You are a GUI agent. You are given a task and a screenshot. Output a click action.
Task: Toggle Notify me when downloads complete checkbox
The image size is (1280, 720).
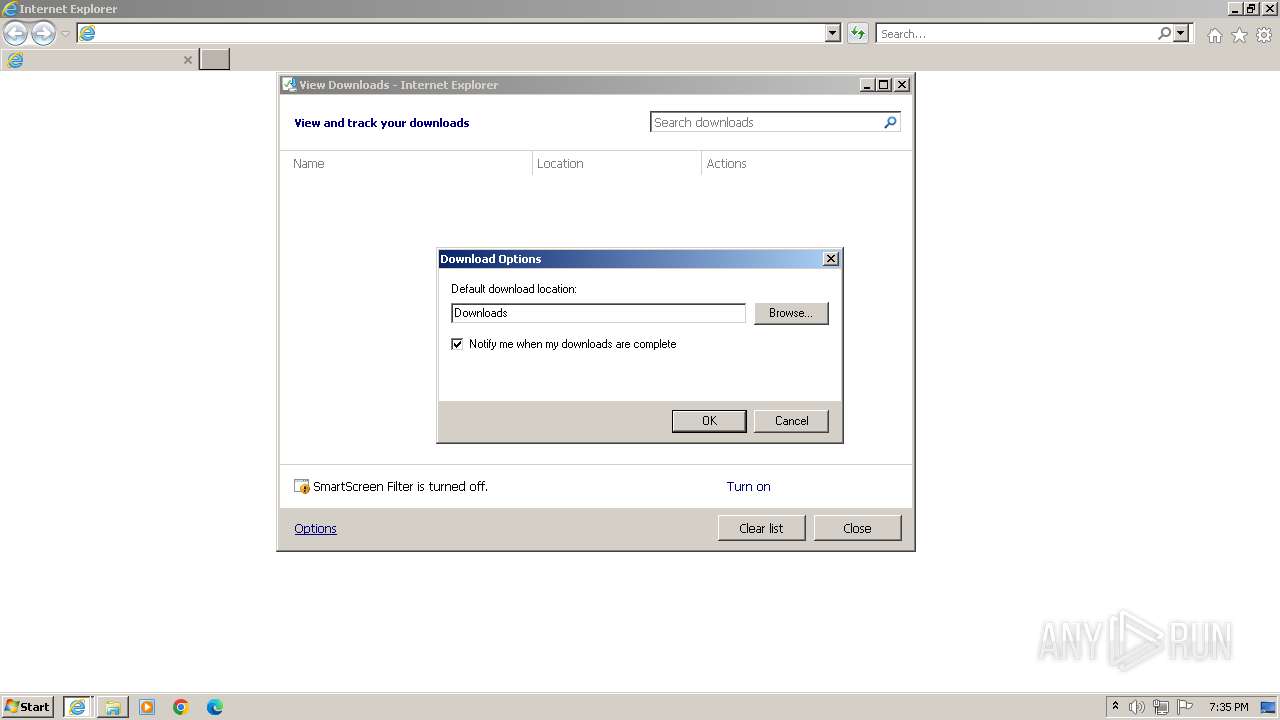(457, 344)
